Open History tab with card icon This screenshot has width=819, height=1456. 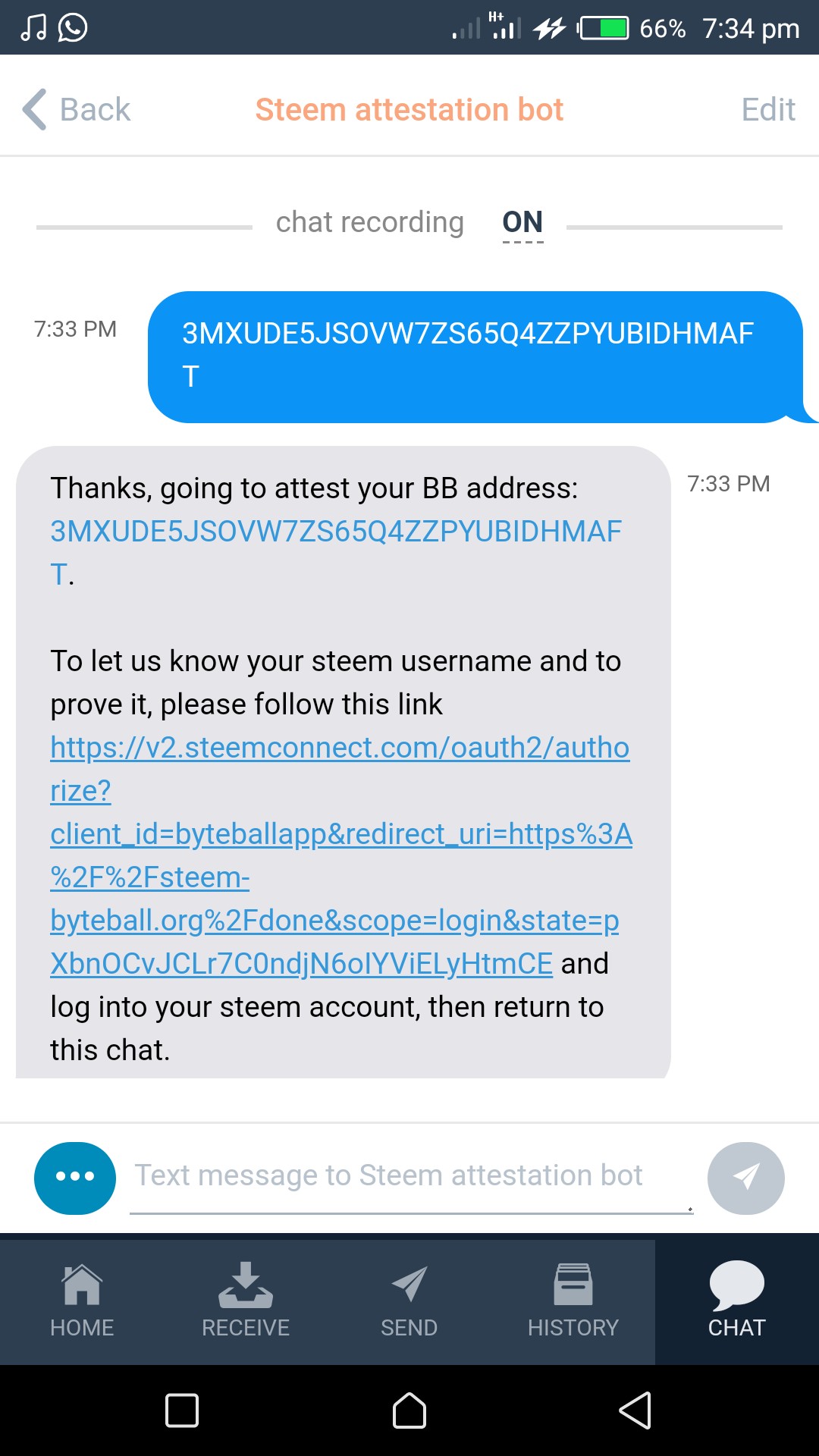point(573,1300)
